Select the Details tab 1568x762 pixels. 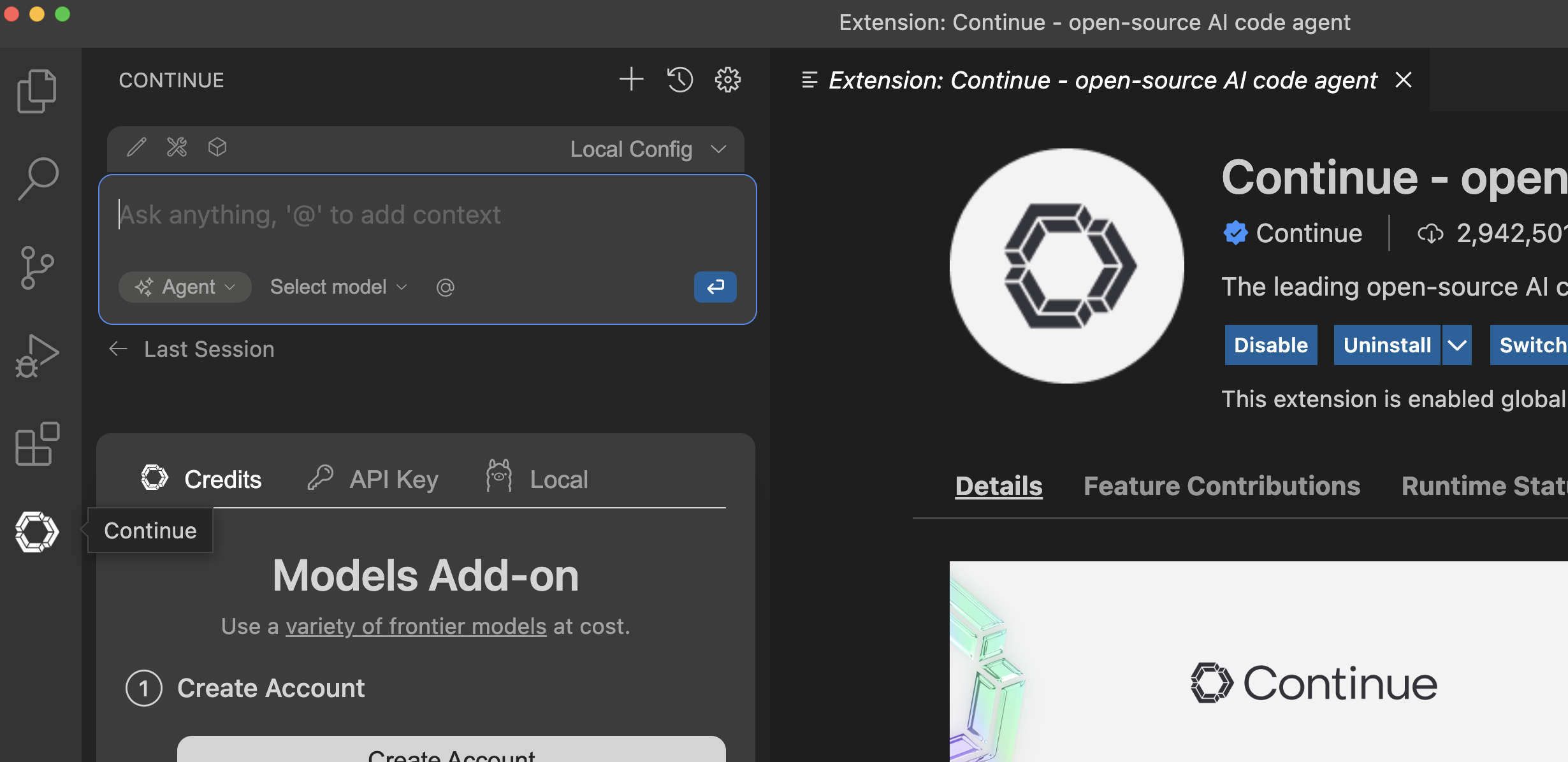999,485
